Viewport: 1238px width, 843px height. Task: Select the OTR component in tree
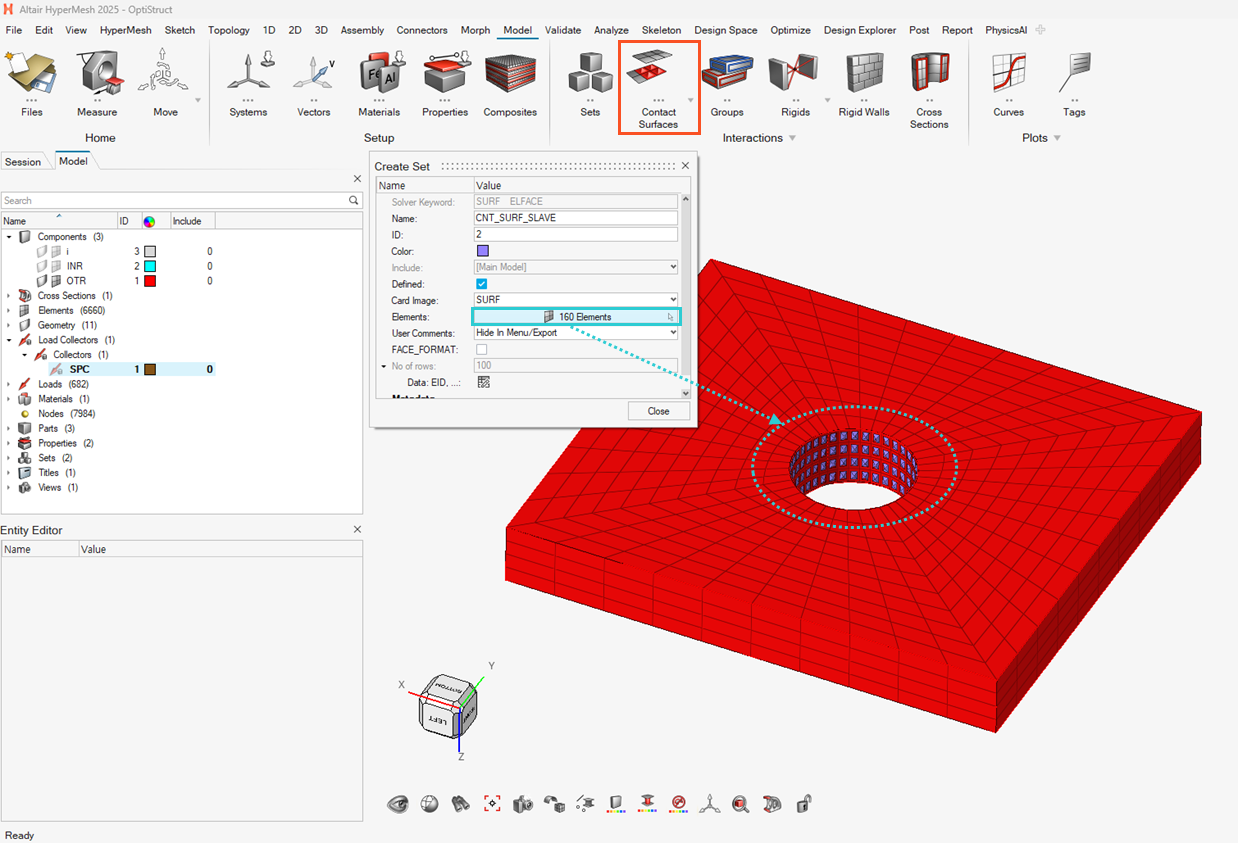(76, 281)
